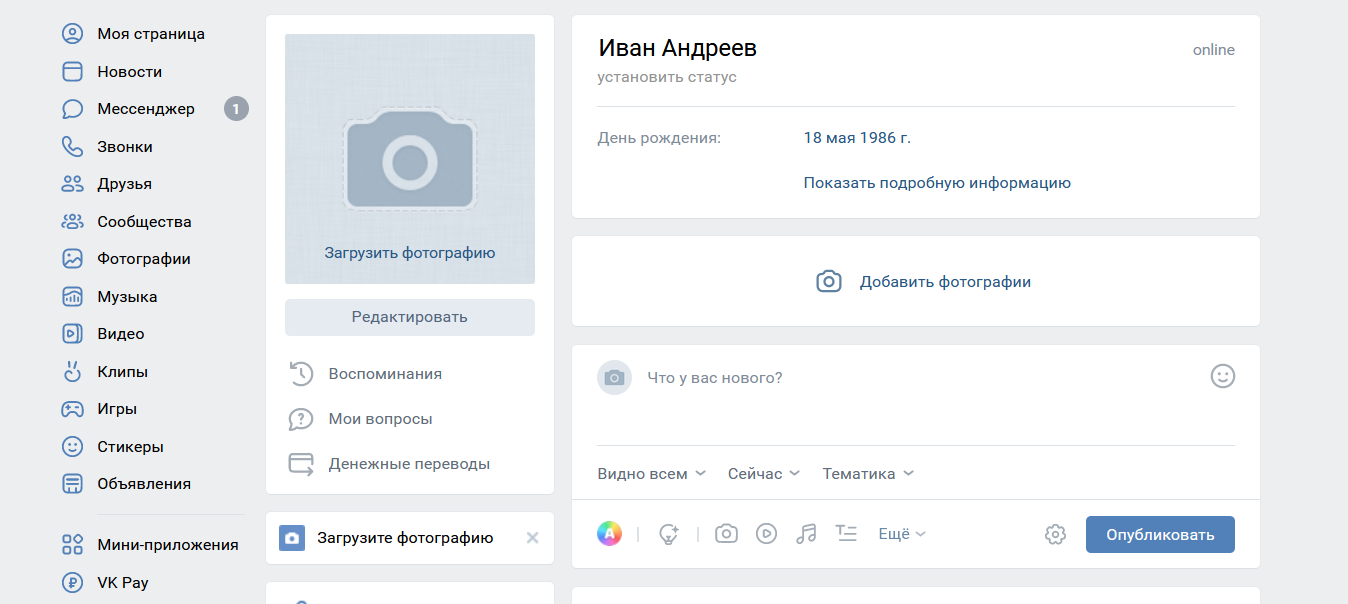Open the Сейчас publish time dropdown

tap(763, 474)
